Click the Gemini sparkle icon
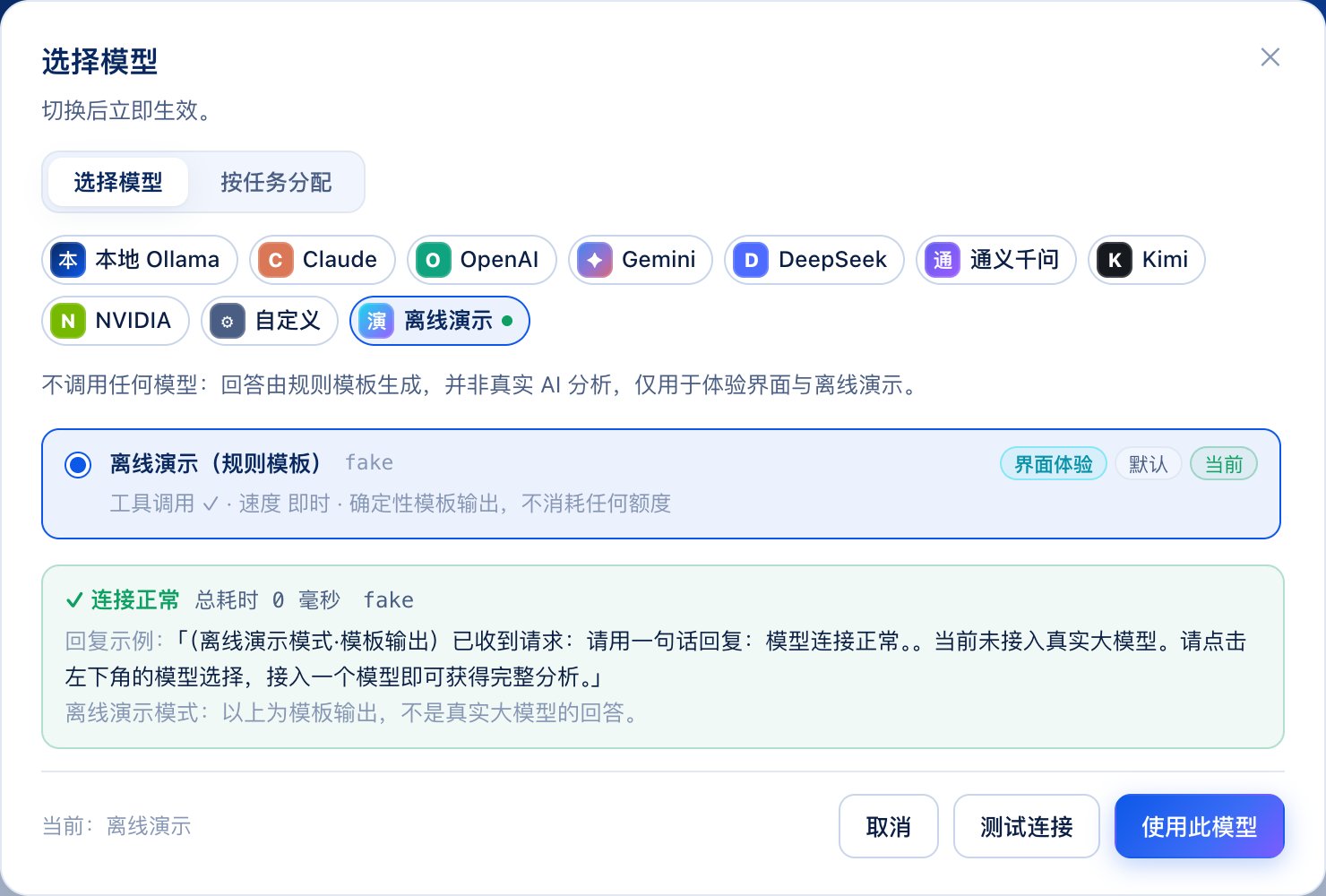The height and width of the screenshot is (896, 1326). (595, 260)
